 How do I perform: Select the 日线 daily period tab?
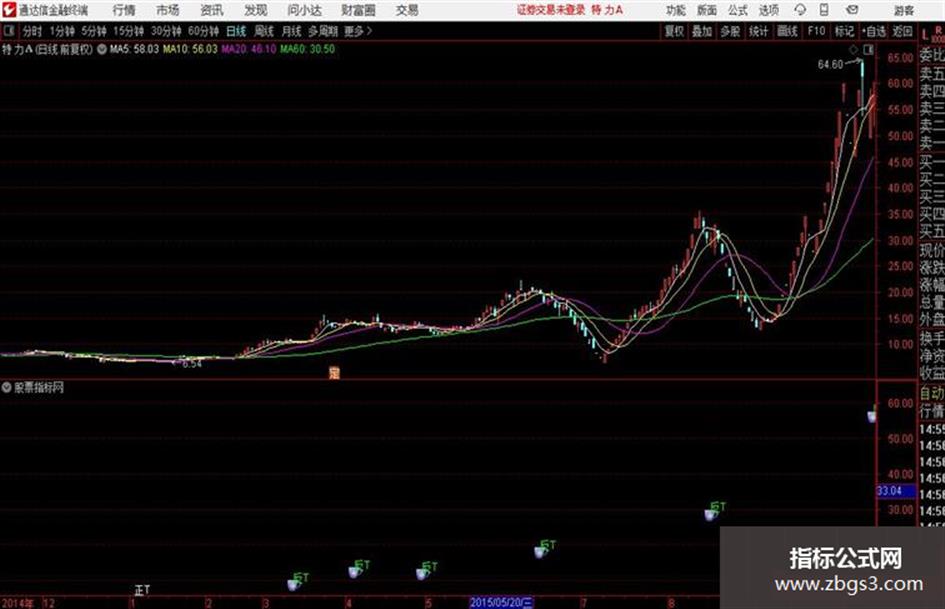tap(236, 31)
